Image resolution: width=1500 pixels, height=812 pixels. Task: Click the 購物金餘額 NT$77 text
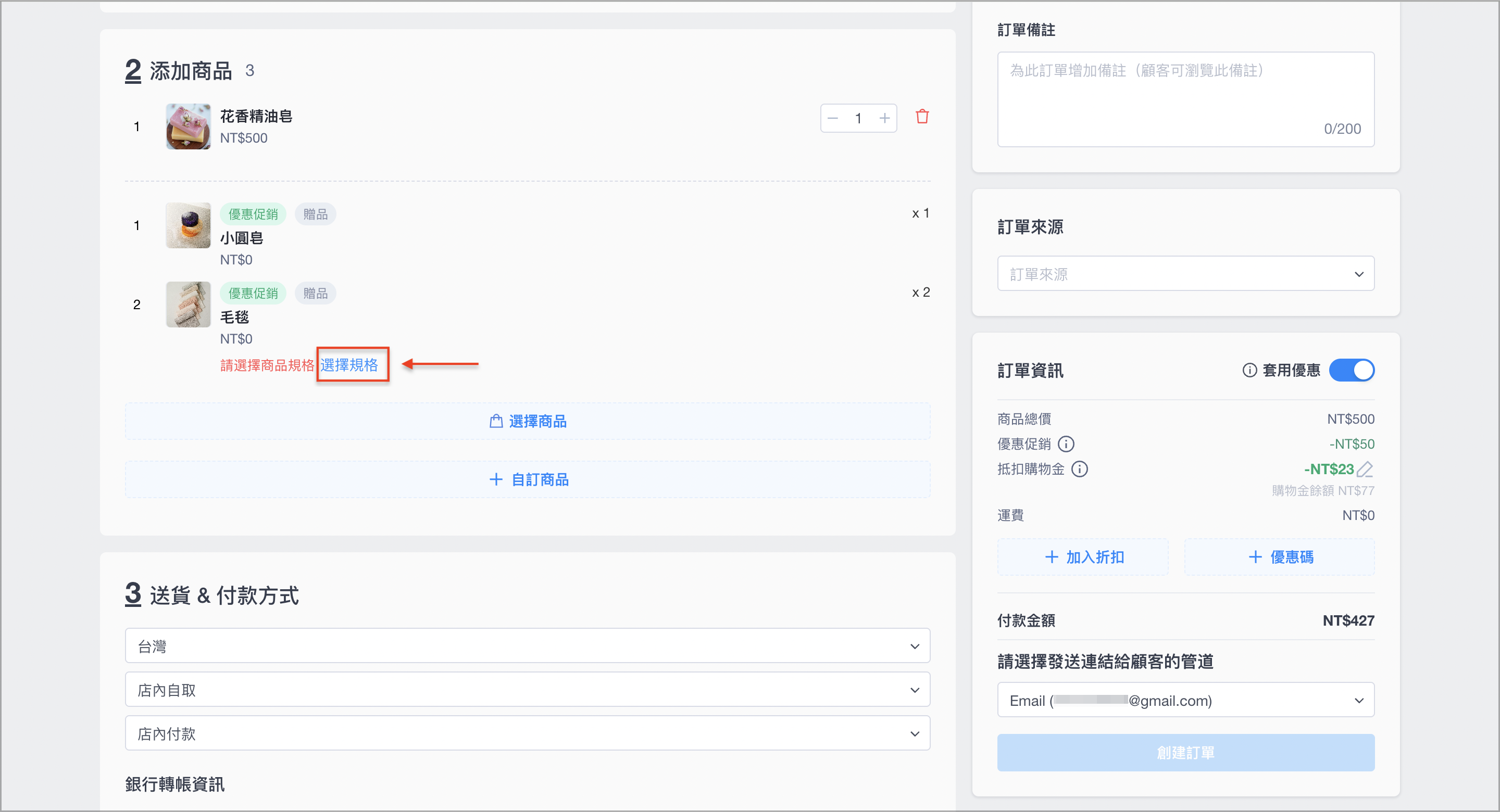1323,491
